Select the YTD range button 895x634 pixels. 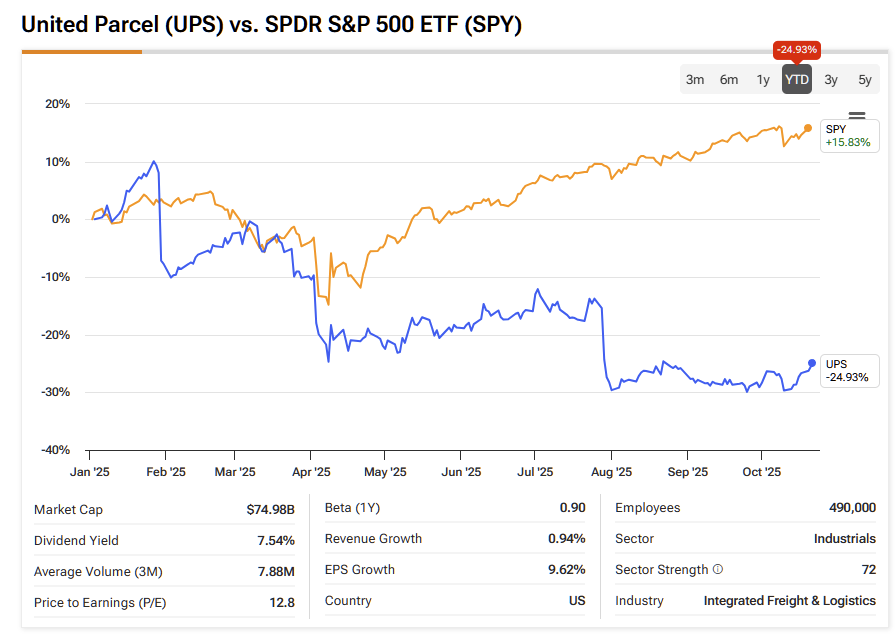(797, 80)
